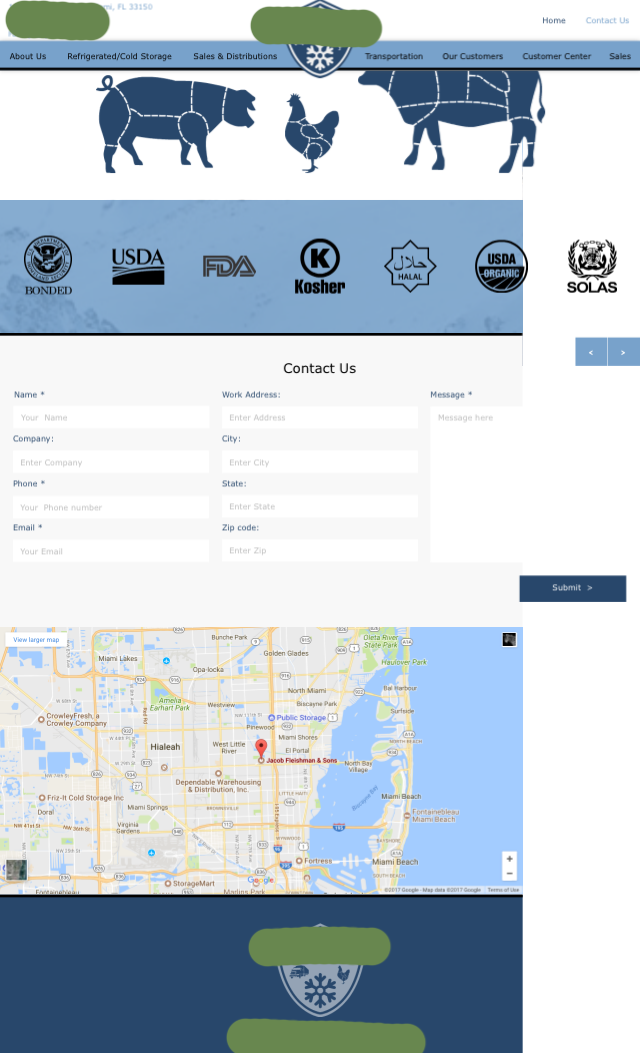Click the StorageMart map label
The height and width of the screenshot is (1053, 640).
click(x=193, y=883)
